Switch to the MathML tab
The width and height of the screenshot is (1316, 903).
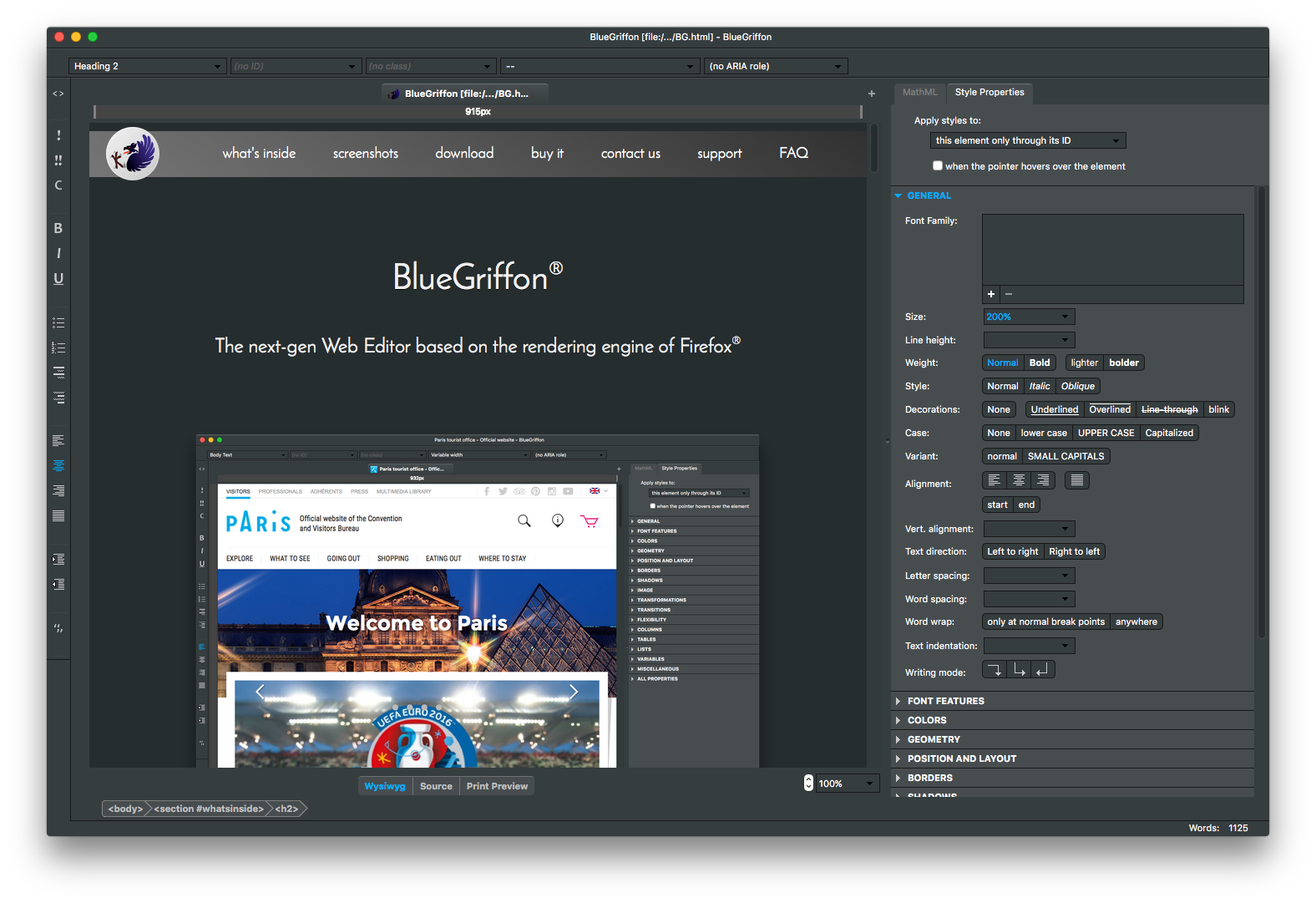[919, 92]
